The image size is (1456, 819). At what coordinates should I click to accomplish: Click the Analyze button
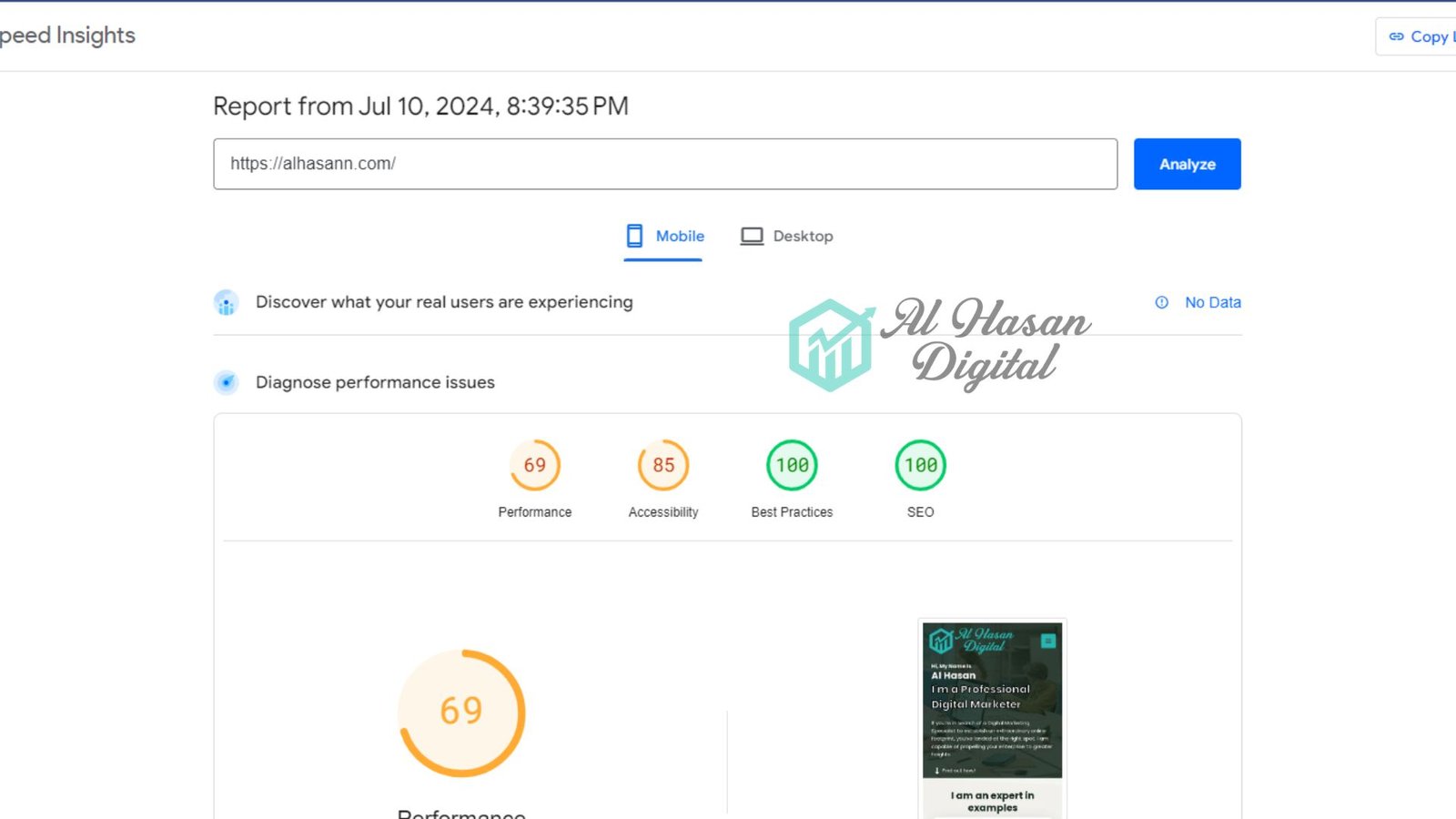point(1187,164)
